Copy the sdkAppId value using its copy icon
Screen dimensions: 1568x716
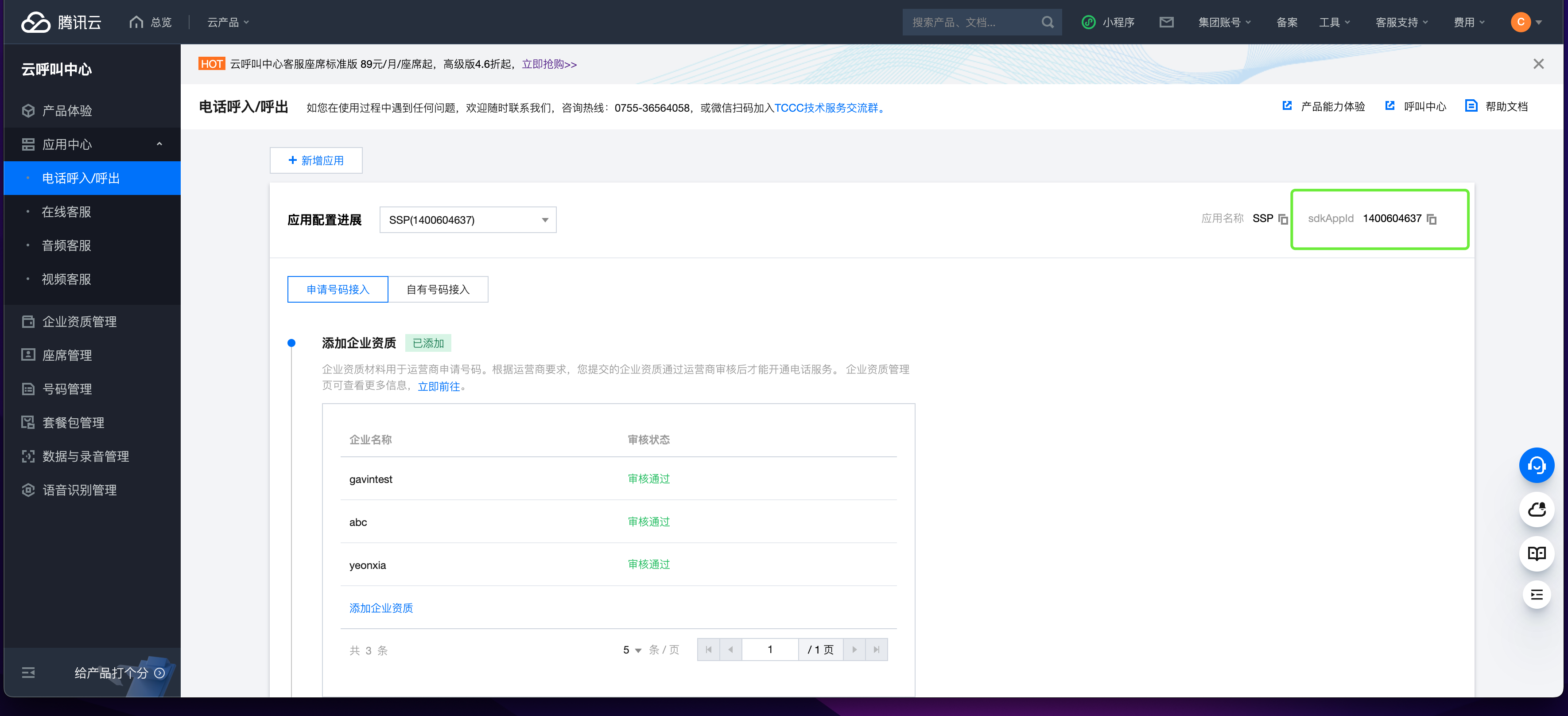point(1431,218)
